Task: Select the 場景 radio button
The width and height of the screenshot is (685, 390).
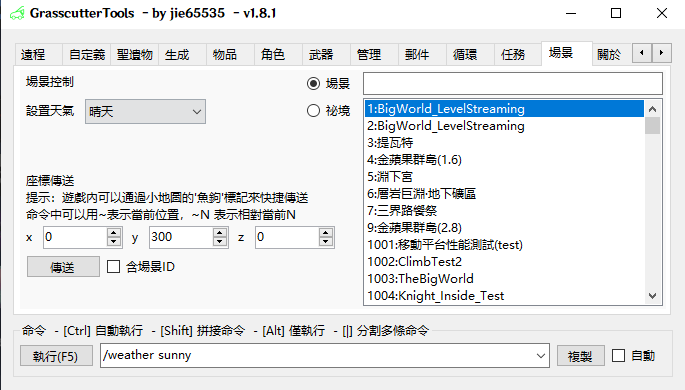Action: [313, 83]
